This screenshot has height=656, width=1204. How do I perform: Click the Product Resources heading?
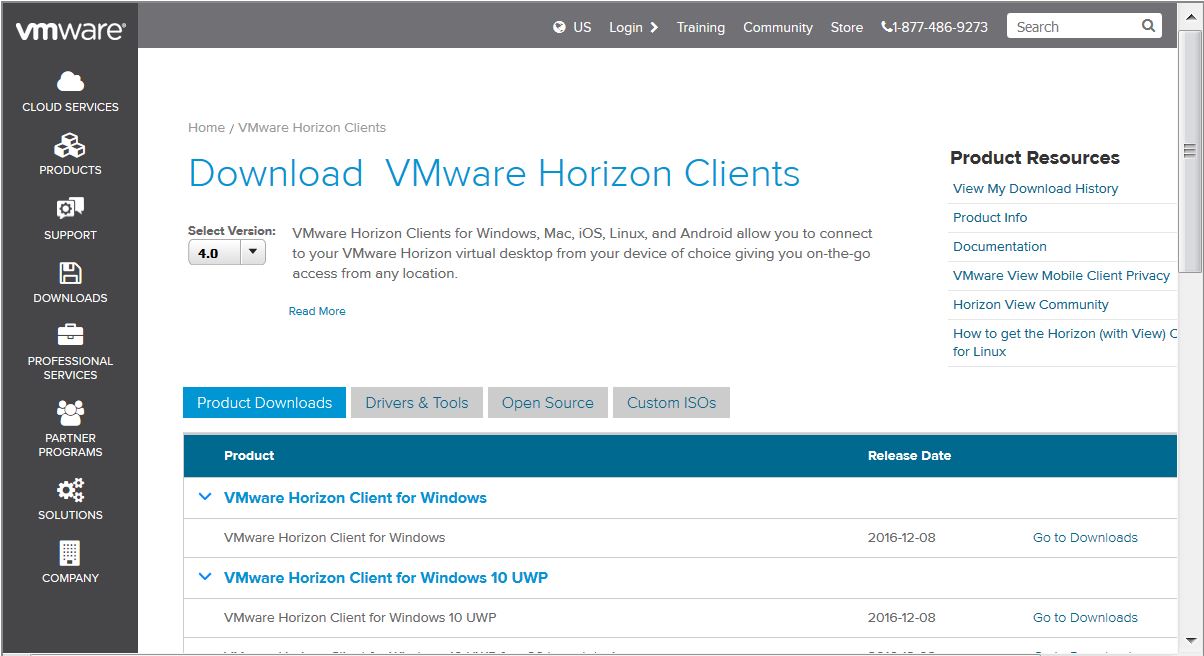click(x=1035, y=157)
